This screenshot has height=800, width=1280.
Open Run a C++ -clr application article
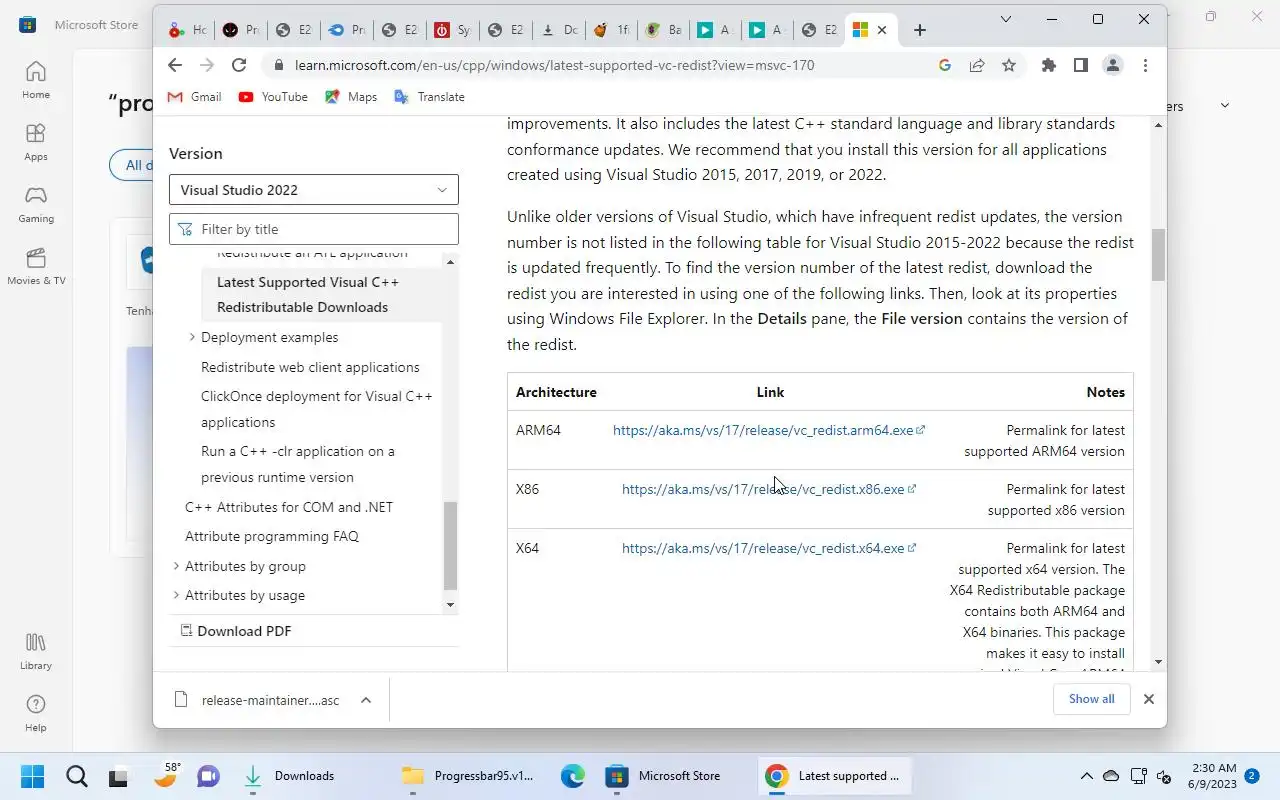point(298,464)
